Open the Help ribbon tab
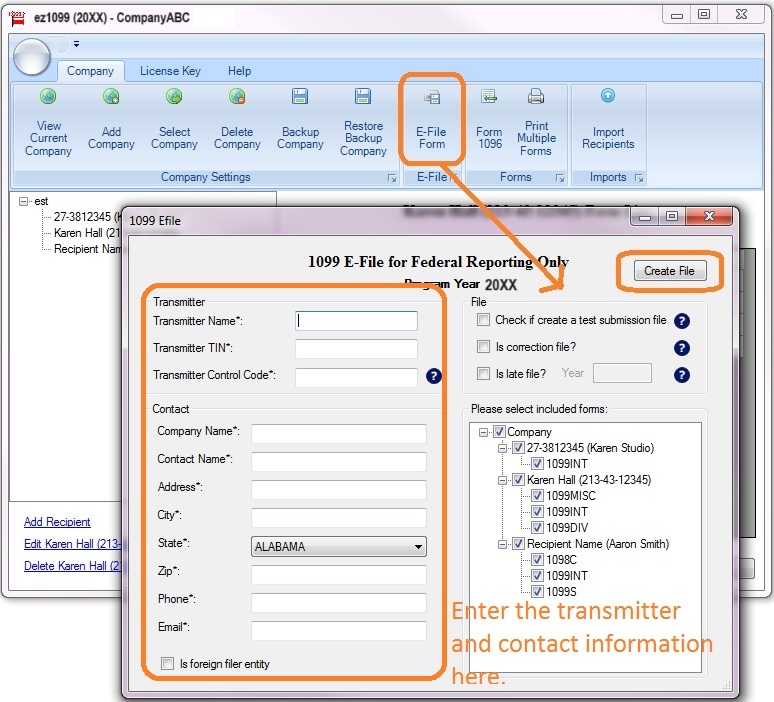This screenshot has width=774, height=702. point(240,71)
